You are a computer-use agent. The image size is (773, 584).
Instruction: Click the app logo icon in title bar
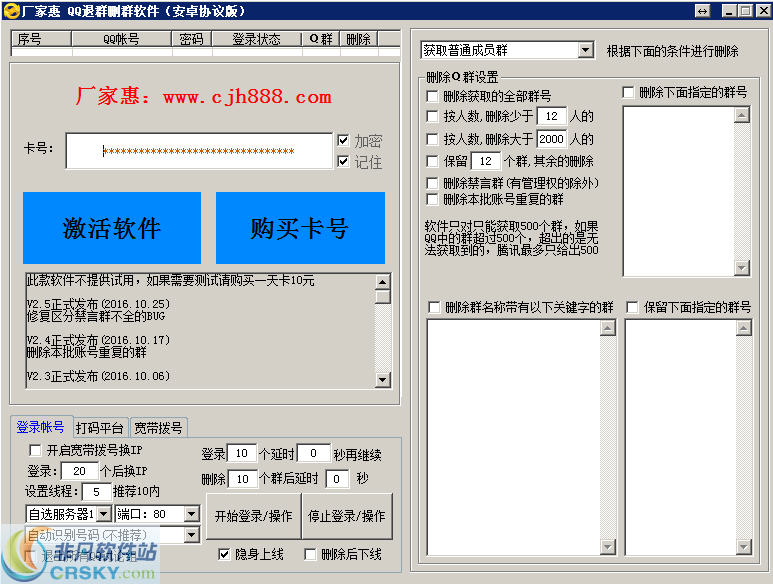[x=11, y=10]
